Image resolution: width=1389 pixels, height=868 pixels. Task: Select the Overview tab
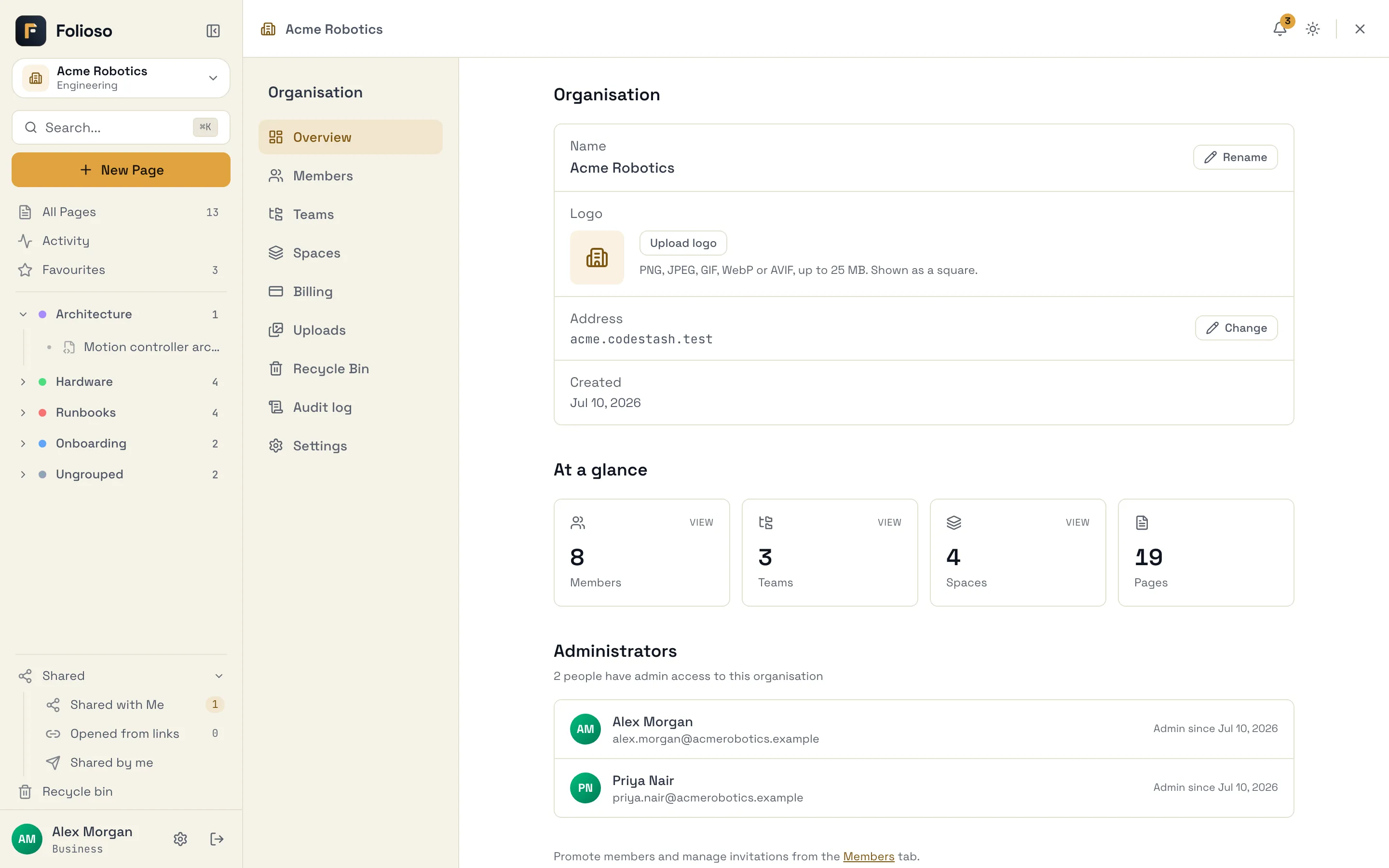(350, 137)
